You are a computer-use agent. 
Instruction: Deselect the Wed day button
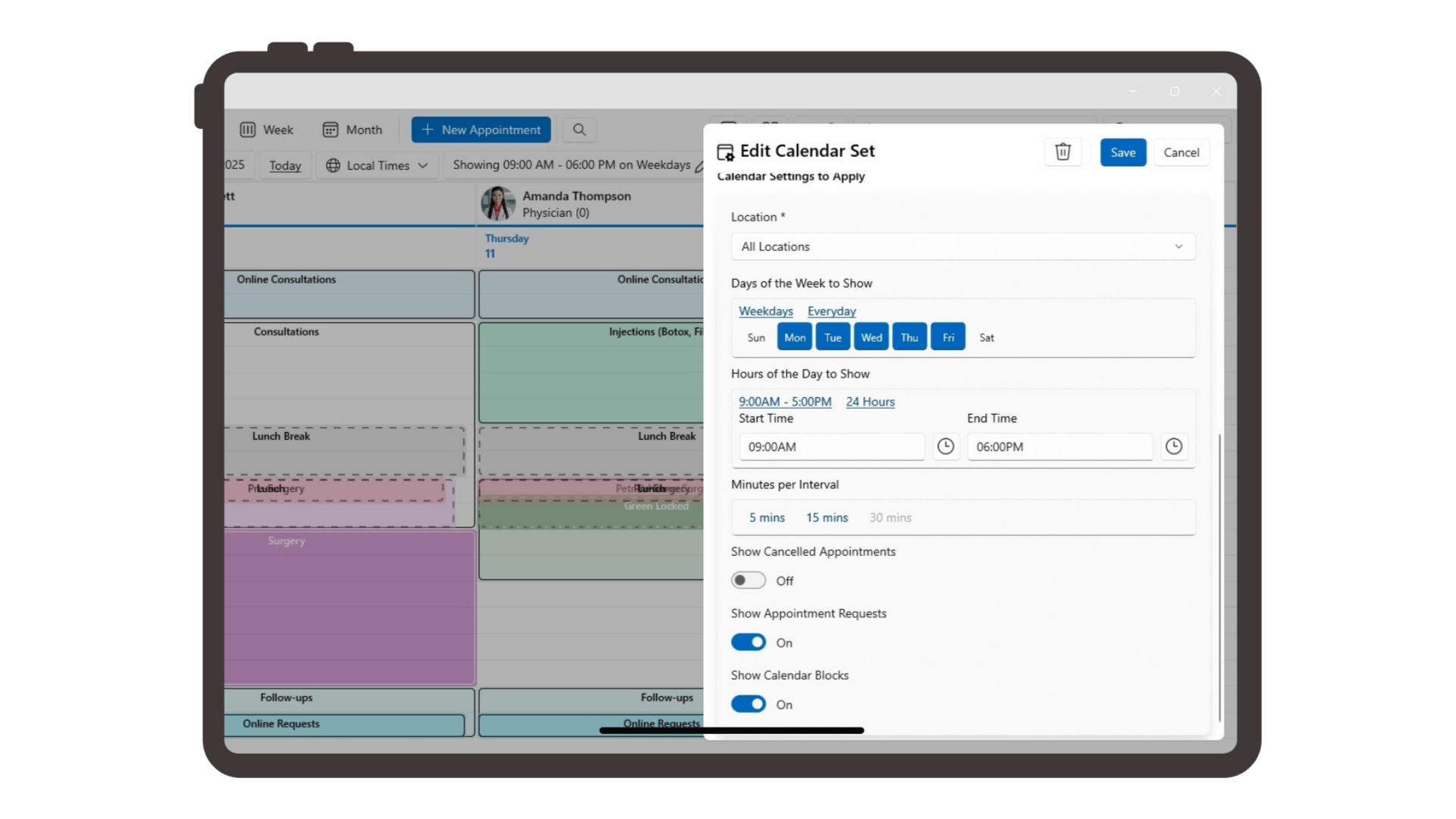(x=871, y=337)
